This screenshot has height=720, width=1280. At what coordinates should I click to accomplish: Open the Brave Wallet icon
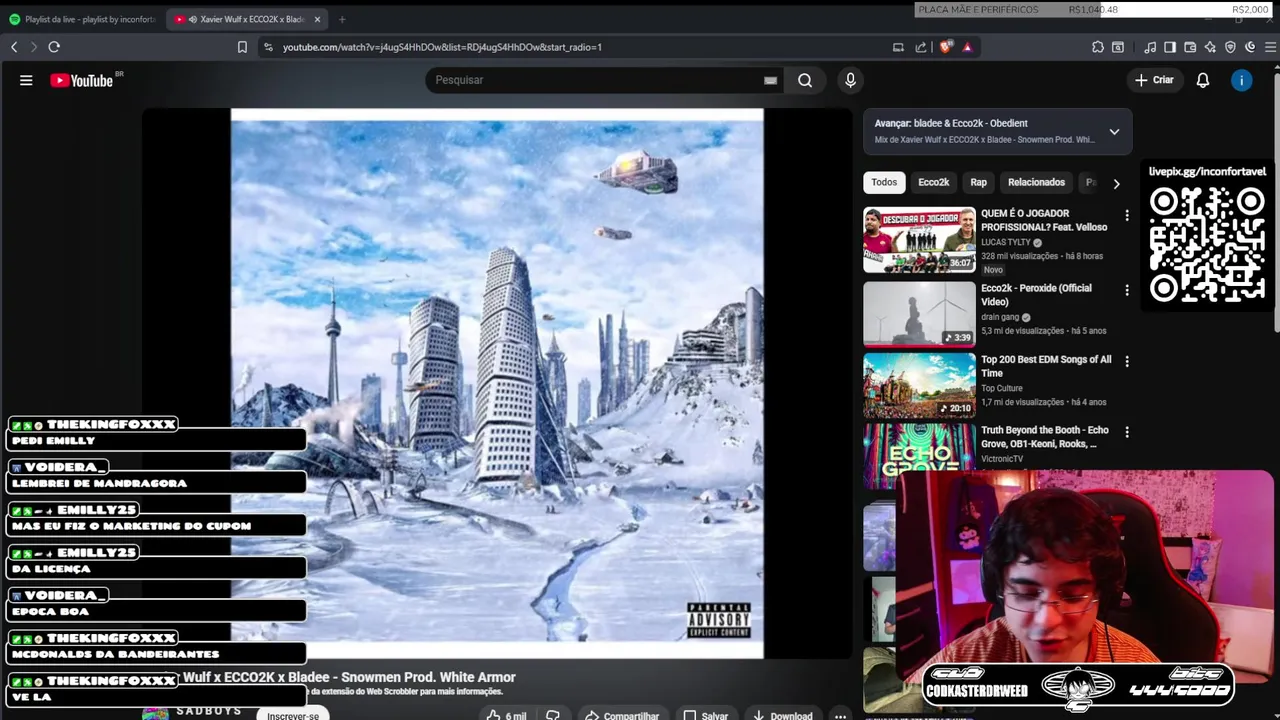pyautogui.click(x=1190, y=47)
